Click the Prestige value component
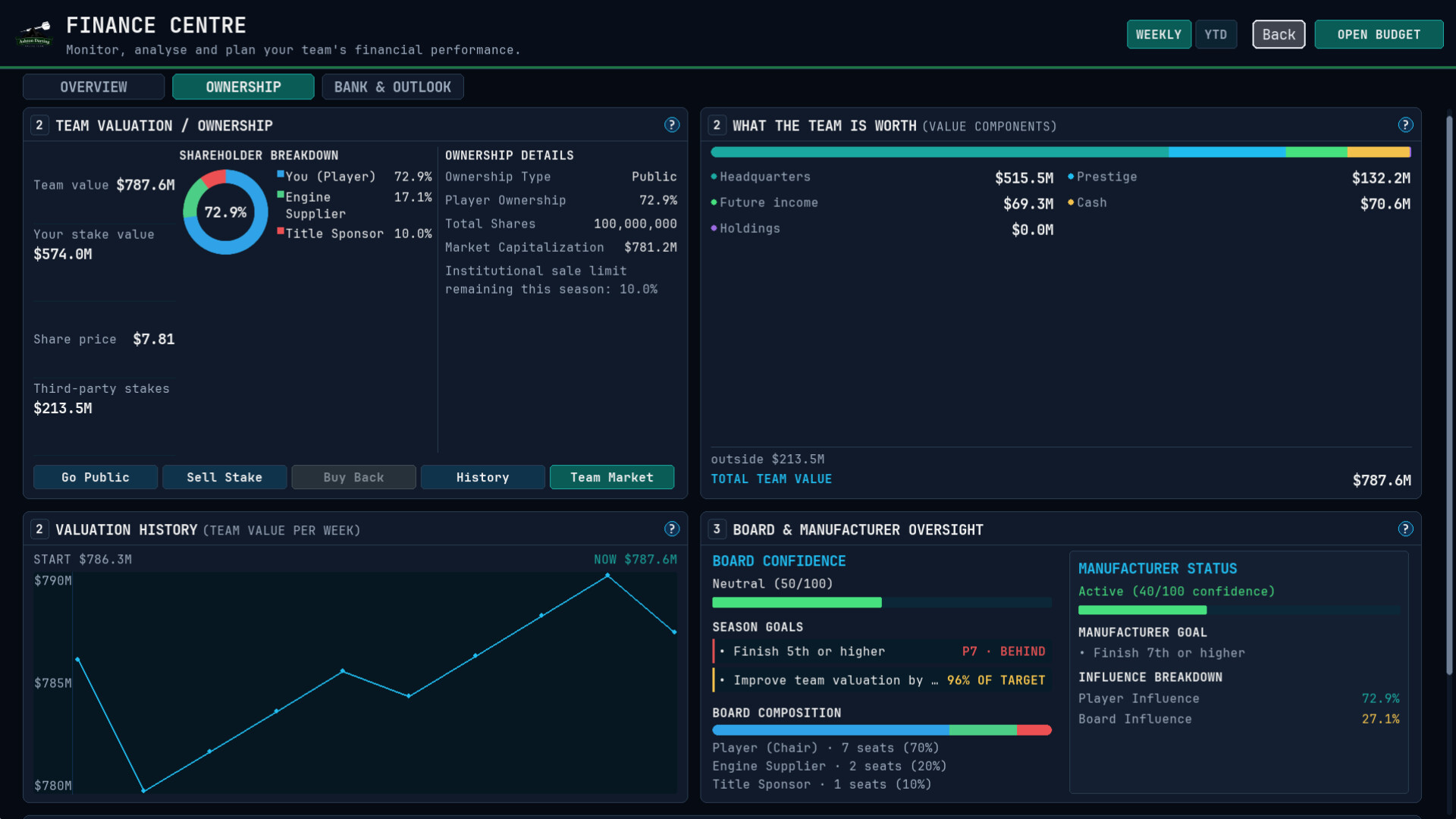 tap(1239, 177)
